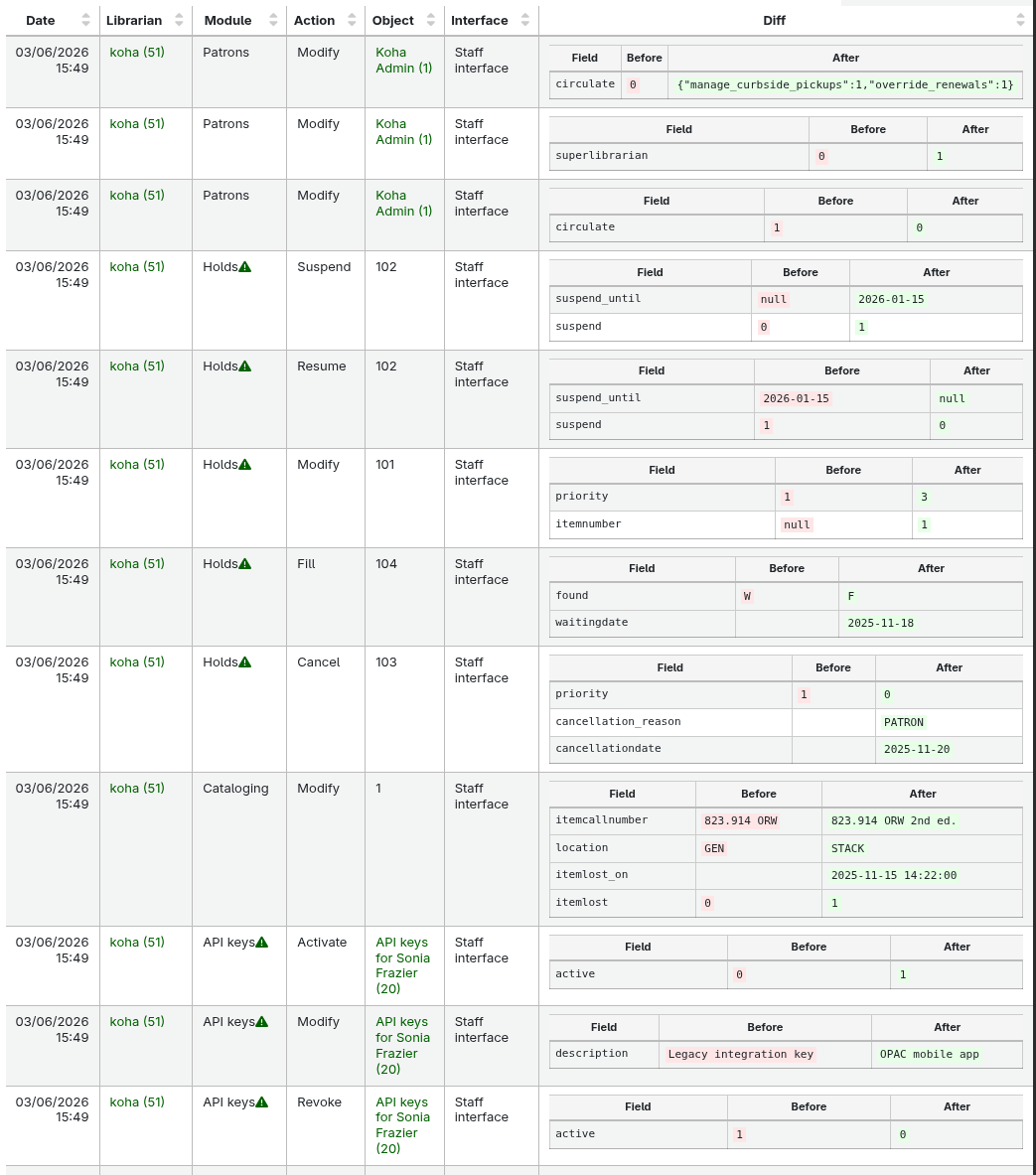
Task: Click the Action column sort arrows
Action: click(353, 20)
